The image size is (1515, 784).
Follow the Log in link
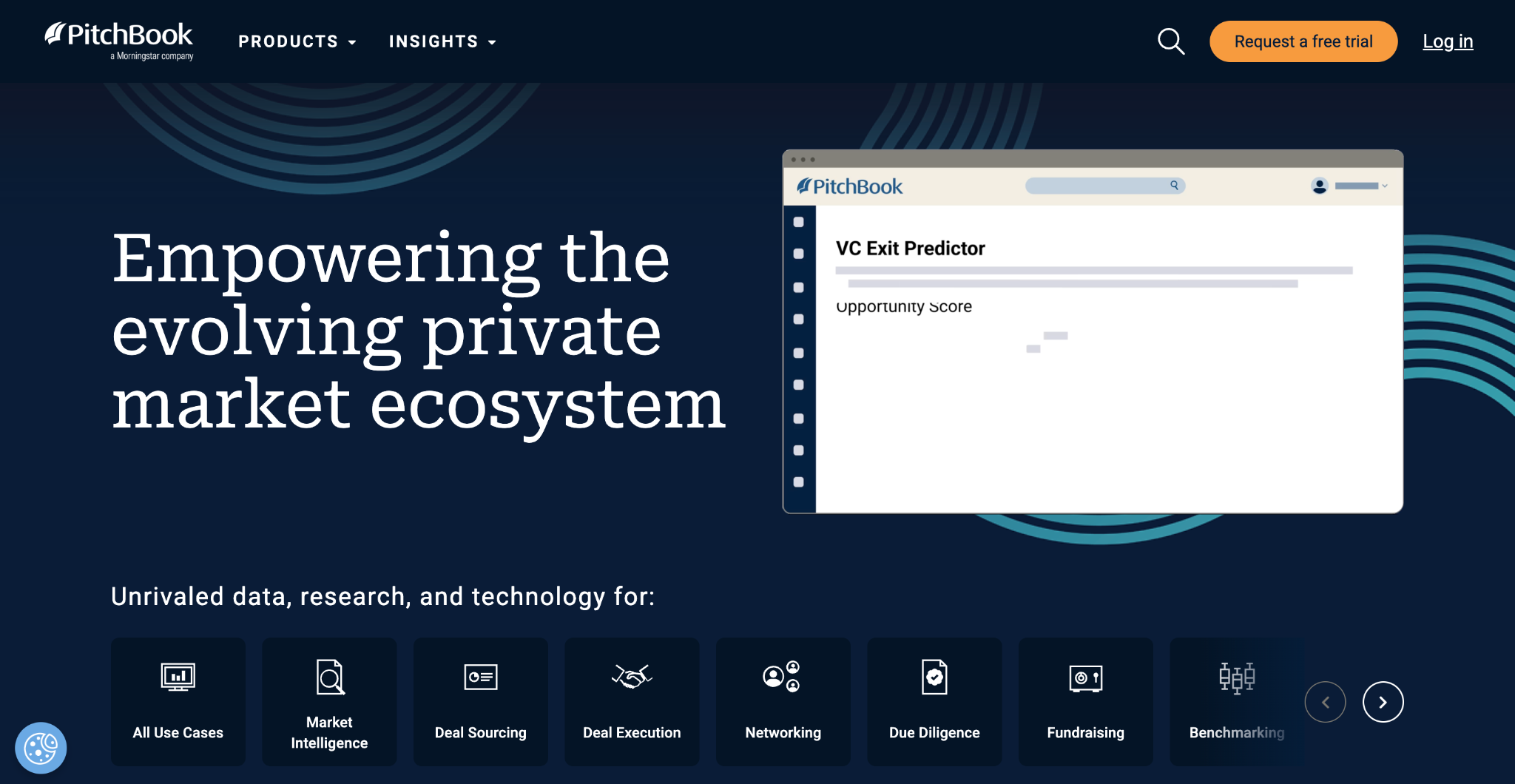pyautogui.click(x=1448, y=41)
